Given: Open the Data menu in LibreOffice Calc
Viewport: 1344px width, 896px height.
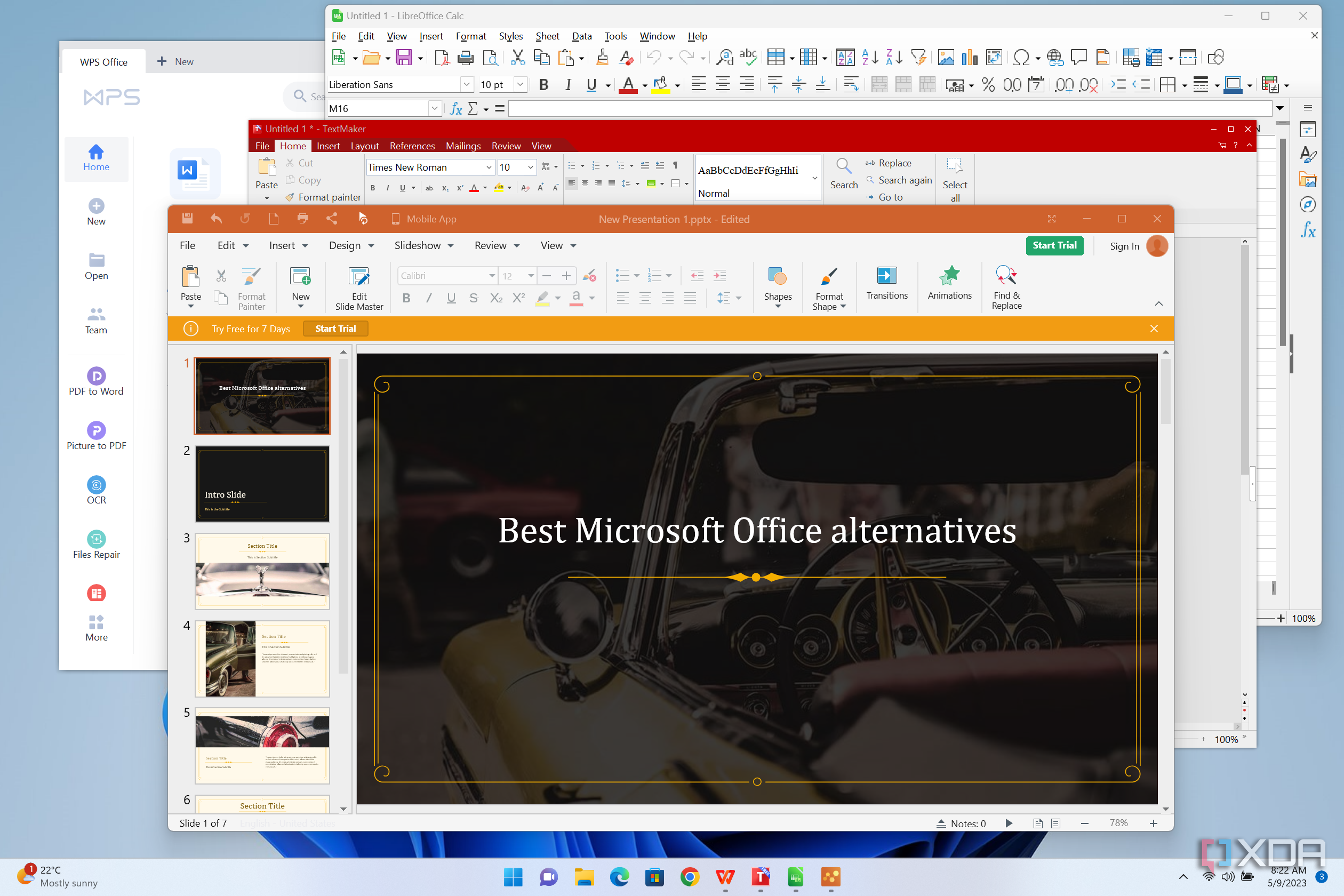Looking at the screenshot, I should [x=581, y=35].
